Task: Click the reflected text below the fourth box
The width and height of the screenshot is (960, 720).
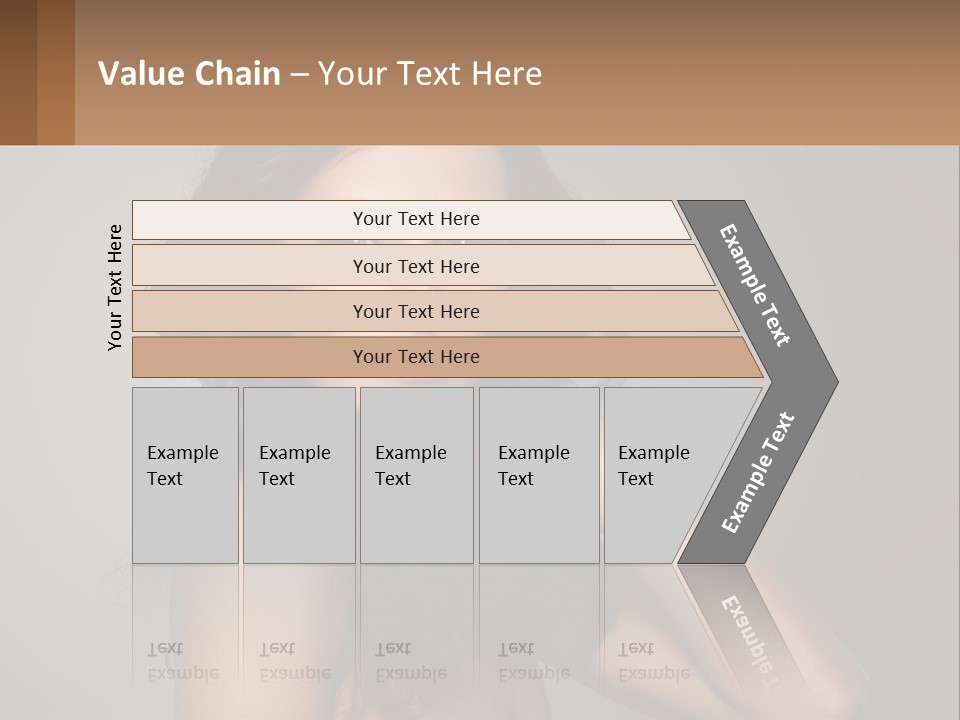Action: coord(533,662)
